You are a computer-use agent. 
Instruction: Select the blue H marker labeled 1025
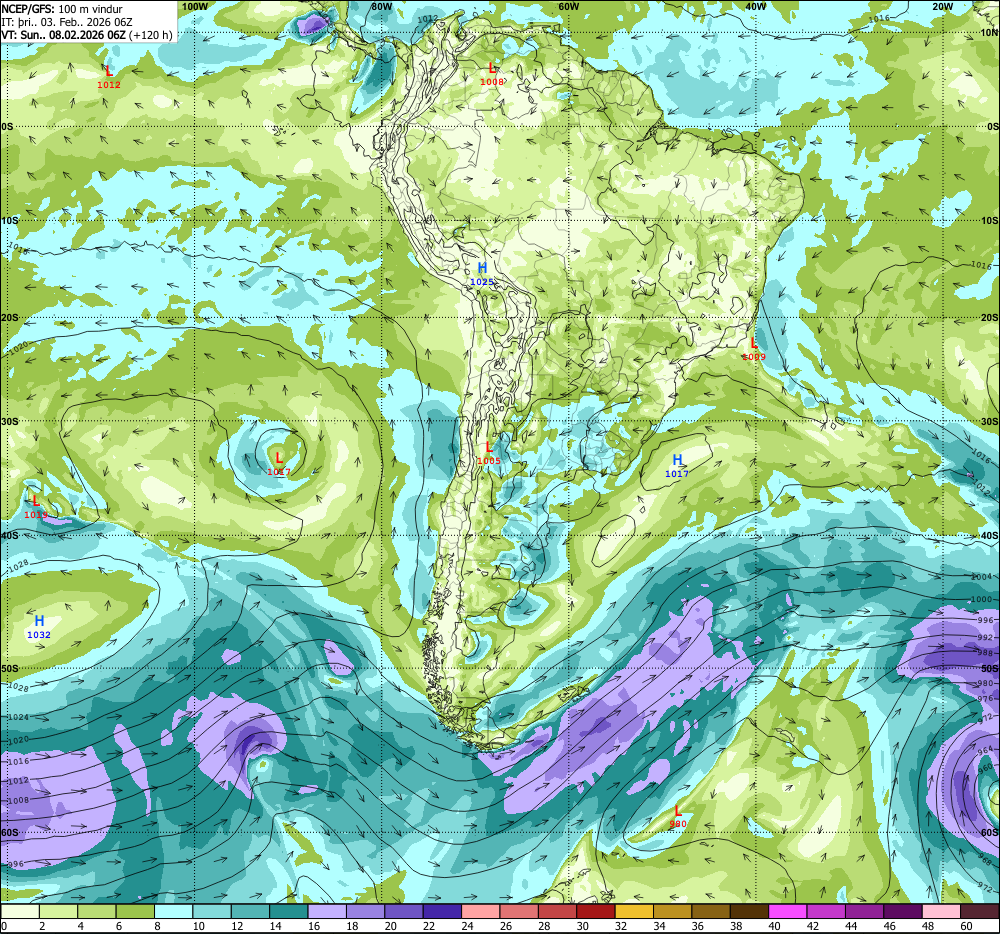pos(482,268)
